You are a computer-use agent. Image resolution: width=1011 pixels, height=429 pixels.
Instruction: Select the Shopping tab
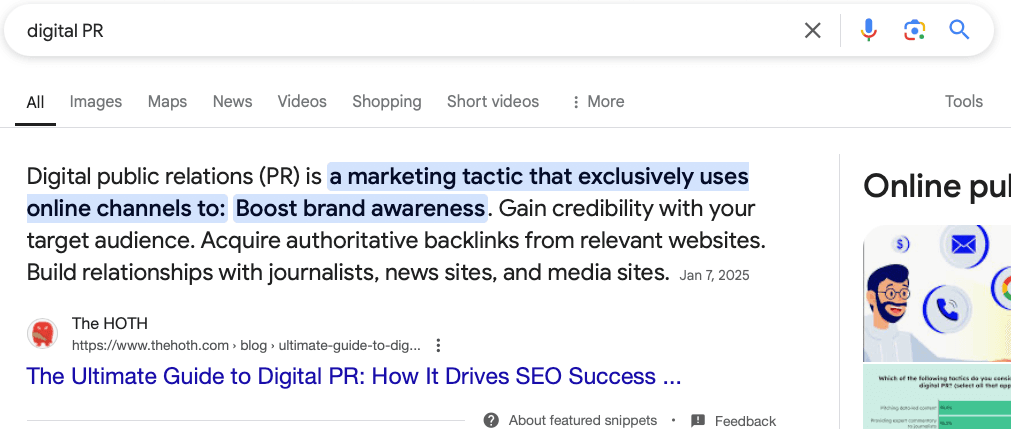click(x=386, y=101)
